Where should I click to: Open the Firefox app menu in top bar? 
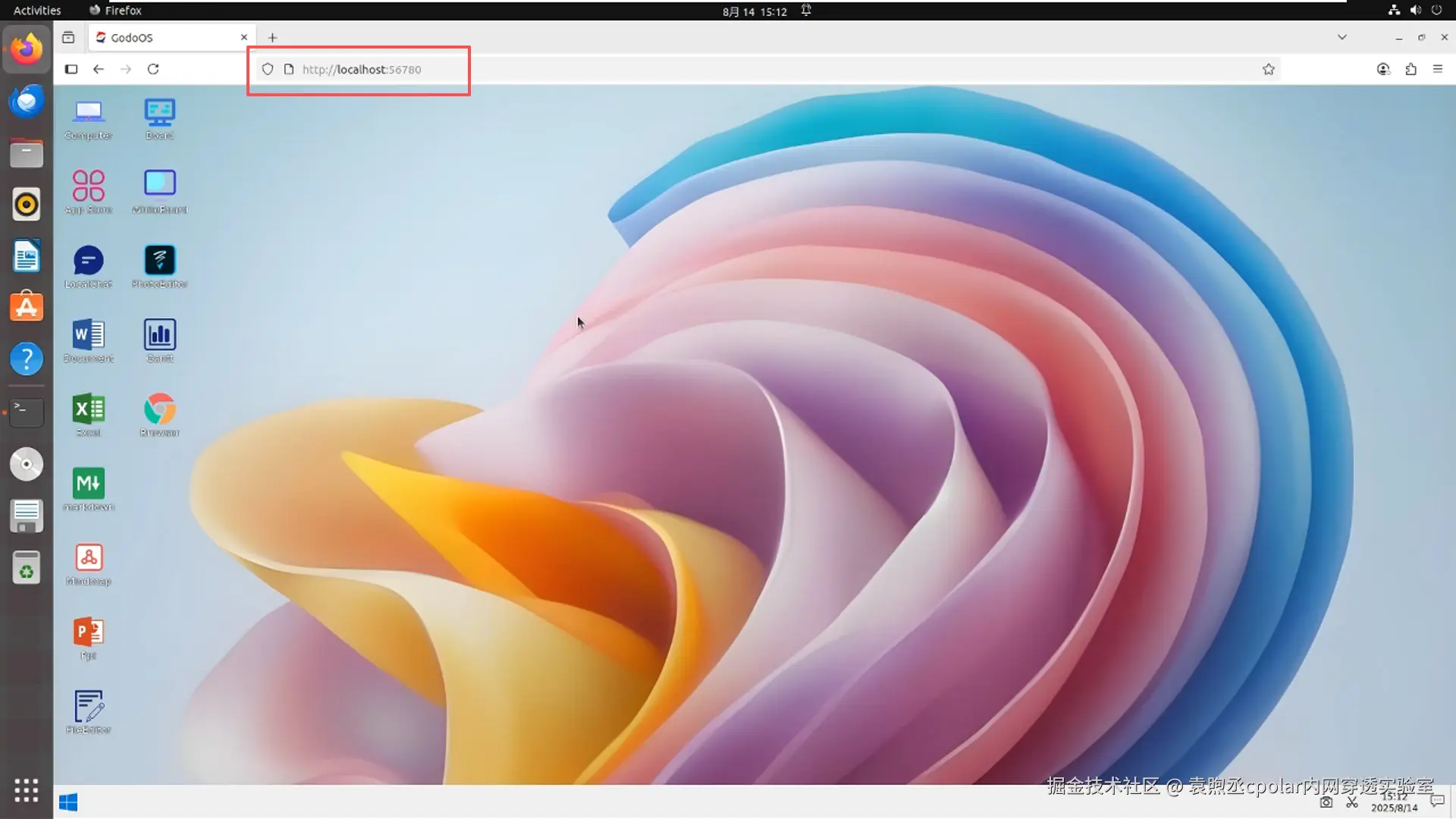click(x=115, y=10)
